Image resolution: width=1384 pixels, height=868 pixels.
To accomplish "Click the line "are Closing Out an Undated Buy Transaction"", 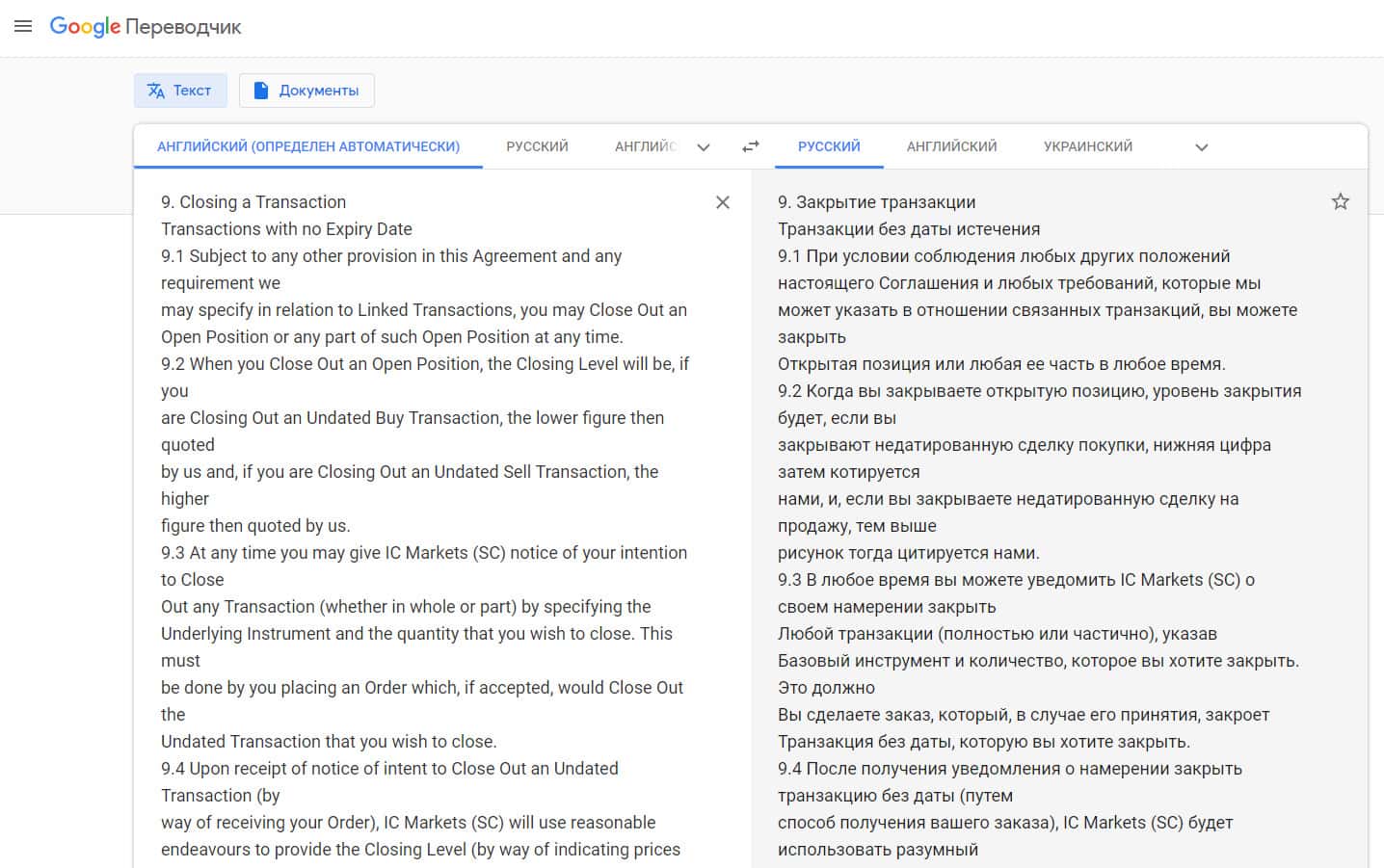I will (x=413, y=418).
